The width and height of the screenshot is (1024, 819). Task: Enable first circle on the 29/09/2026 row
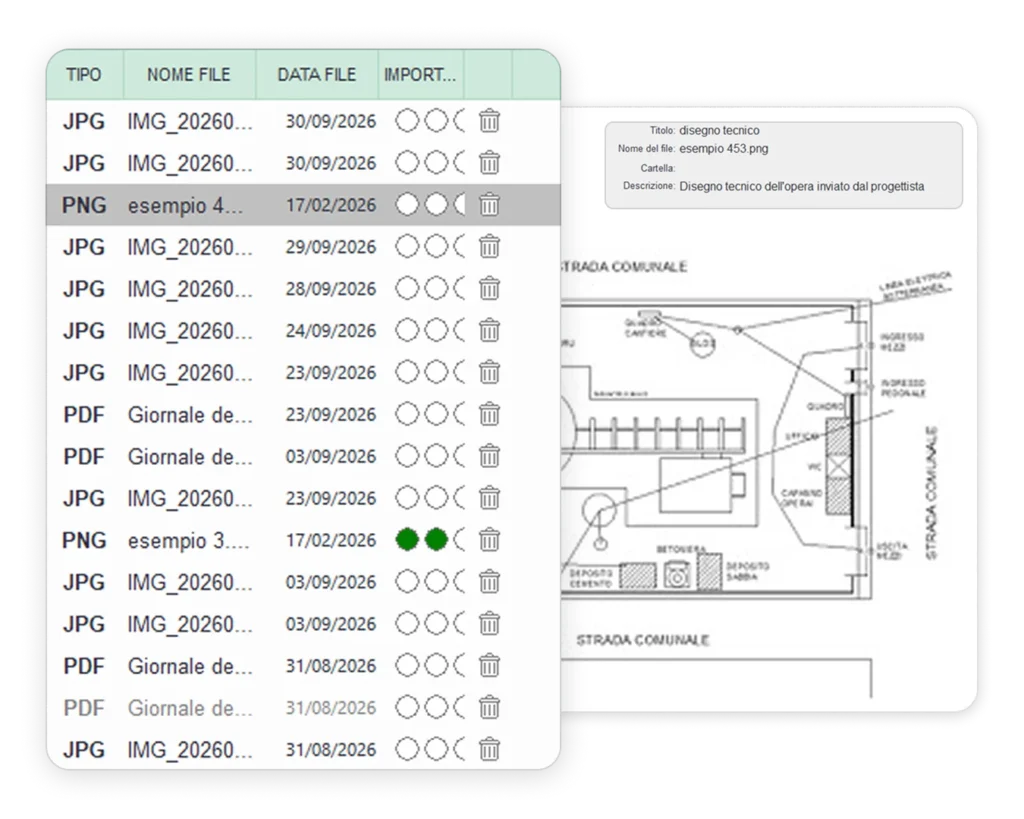[x=407, y=246]
